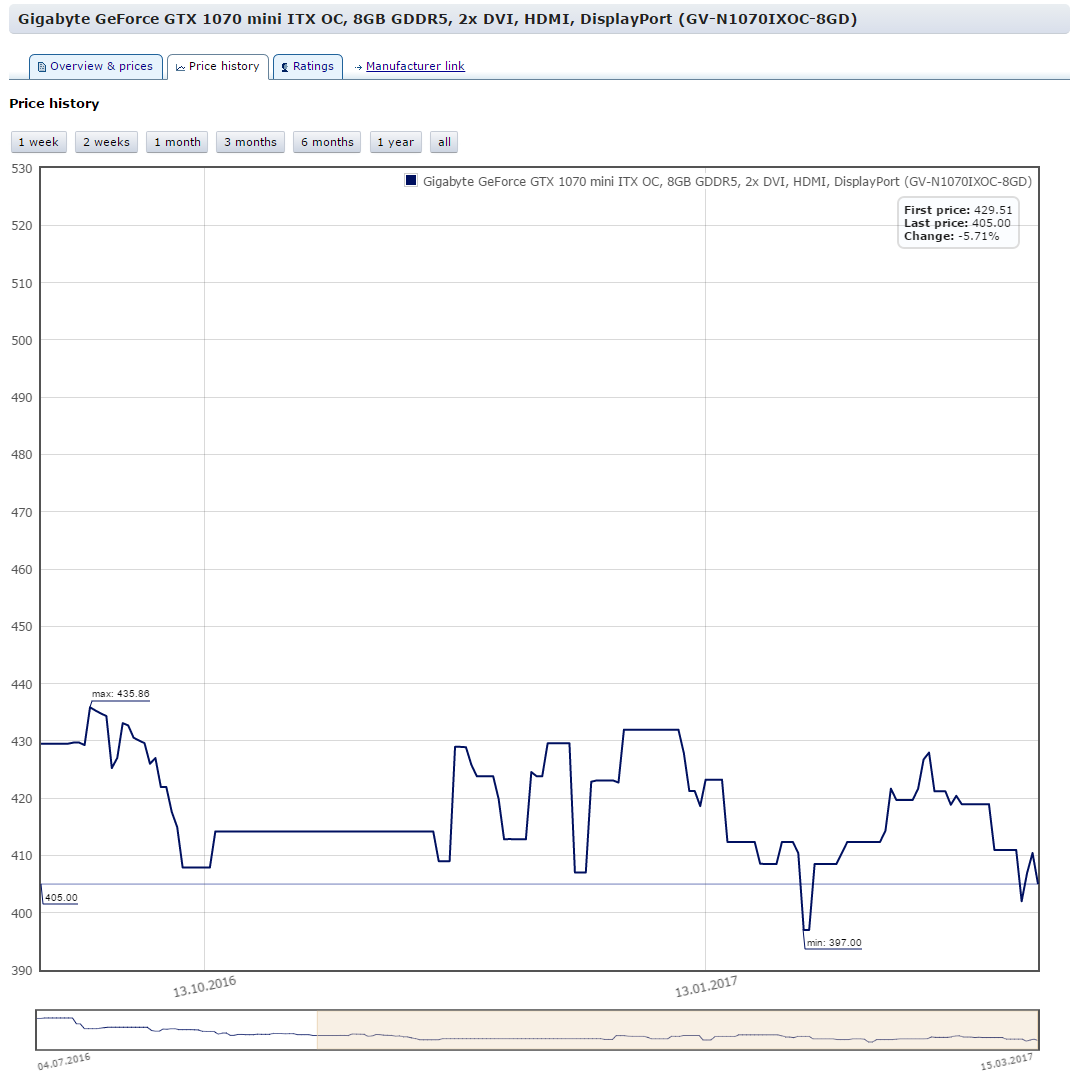Select the 6 months range button

pyautogui.click(x=327, y=142)
